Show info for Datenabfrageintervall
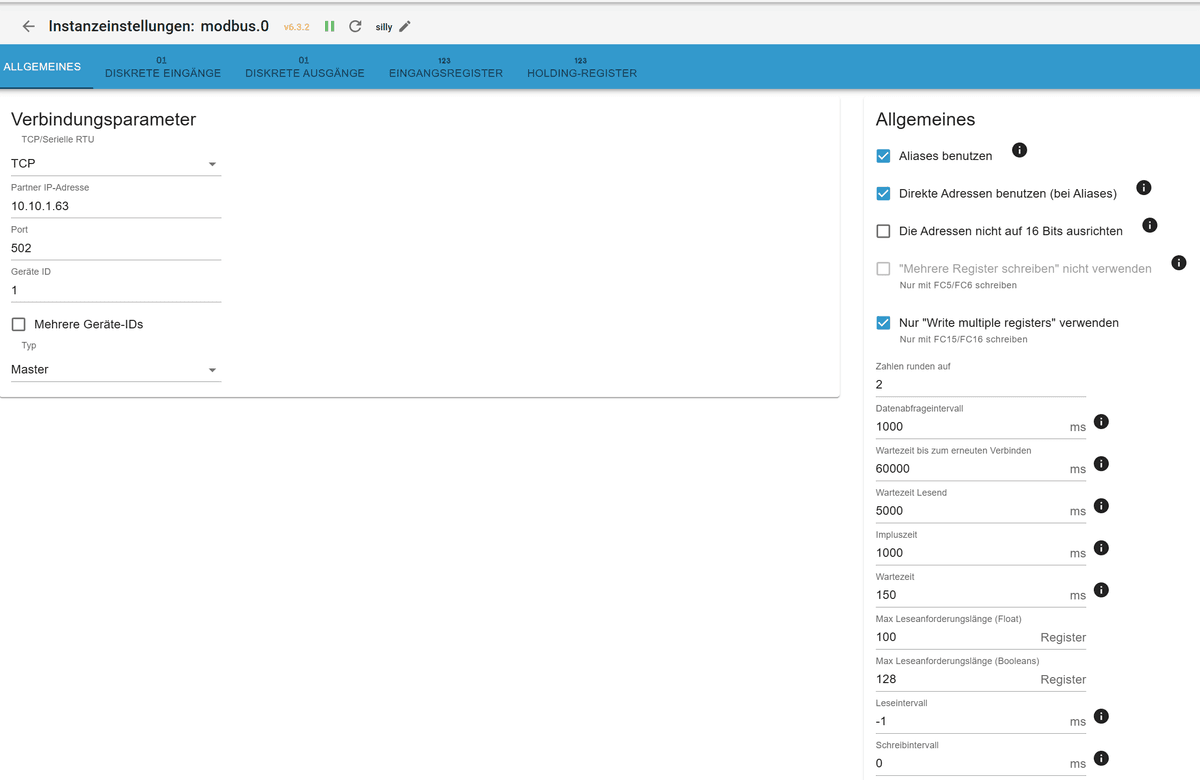 1101,422
